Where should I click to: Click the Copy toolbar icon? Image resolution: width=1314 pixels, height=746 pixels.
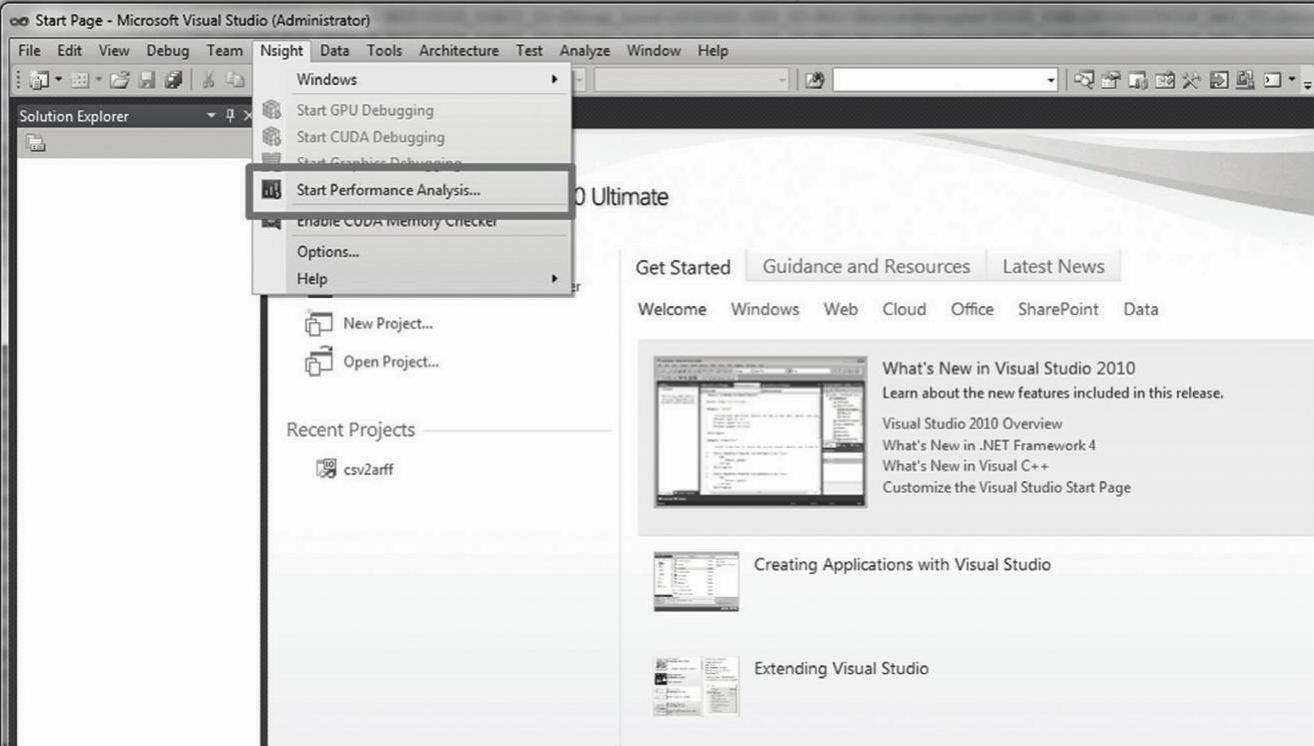(x=235, y=80)
